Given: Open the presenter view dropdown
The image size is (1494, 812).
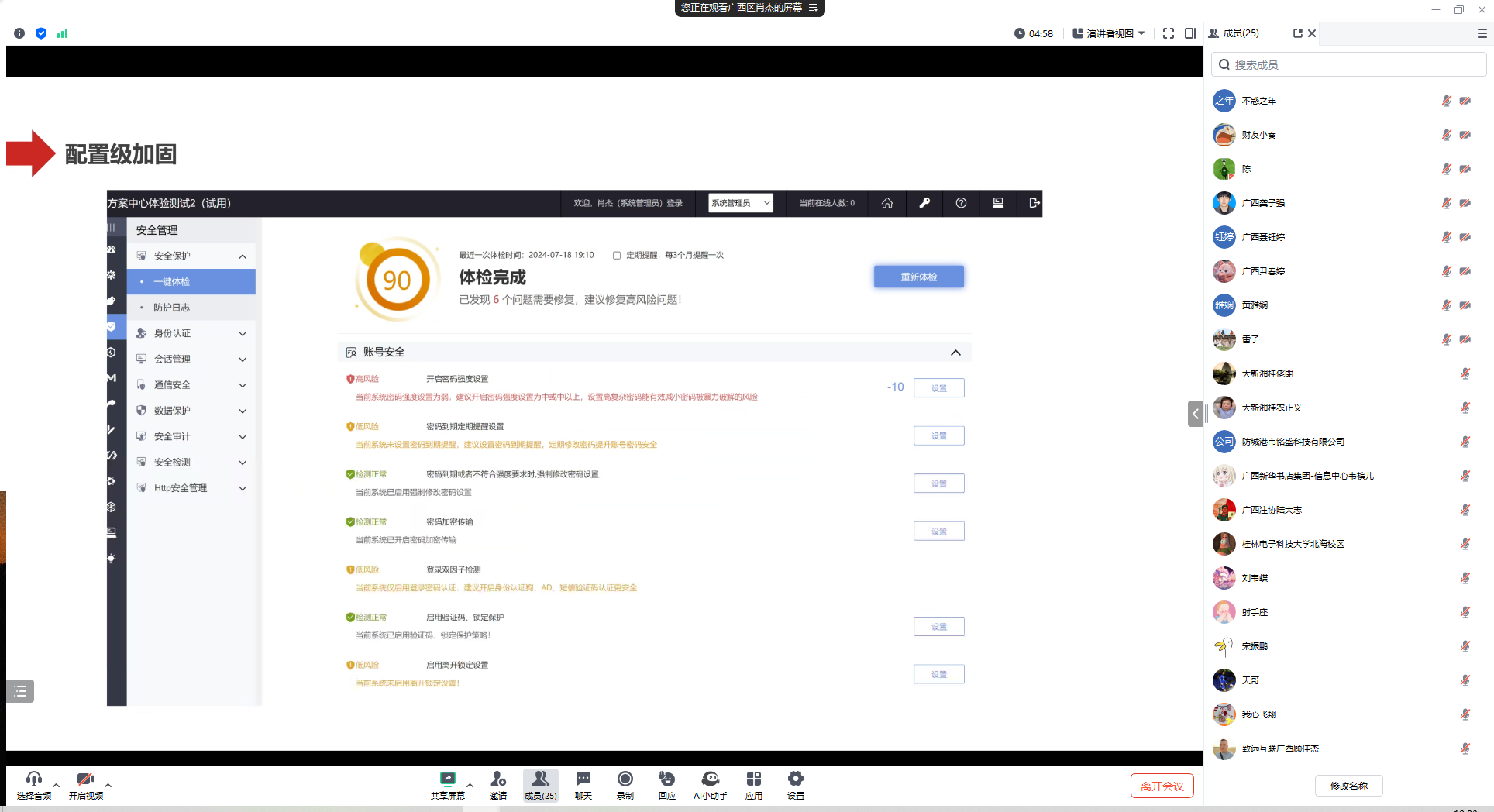Looking at the screenshot, I should tap(1109, 33).
